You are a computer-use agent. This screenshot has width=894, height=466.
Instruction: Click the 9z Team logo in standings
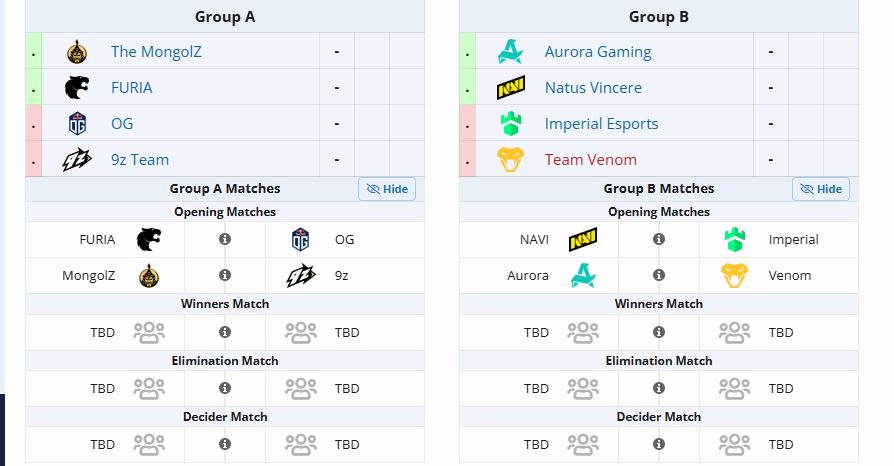click(x=77, y=160)
